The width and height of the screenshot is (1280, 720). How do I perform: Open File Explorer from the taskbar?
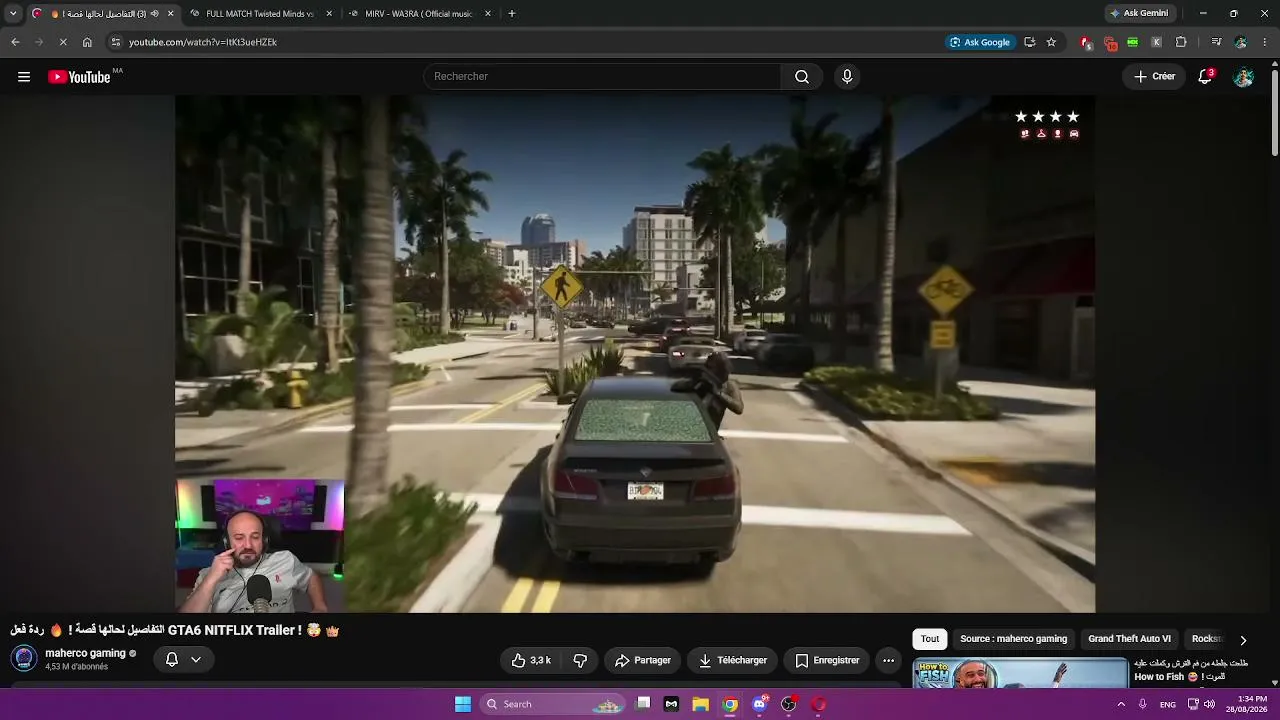(x=701, y=704)
